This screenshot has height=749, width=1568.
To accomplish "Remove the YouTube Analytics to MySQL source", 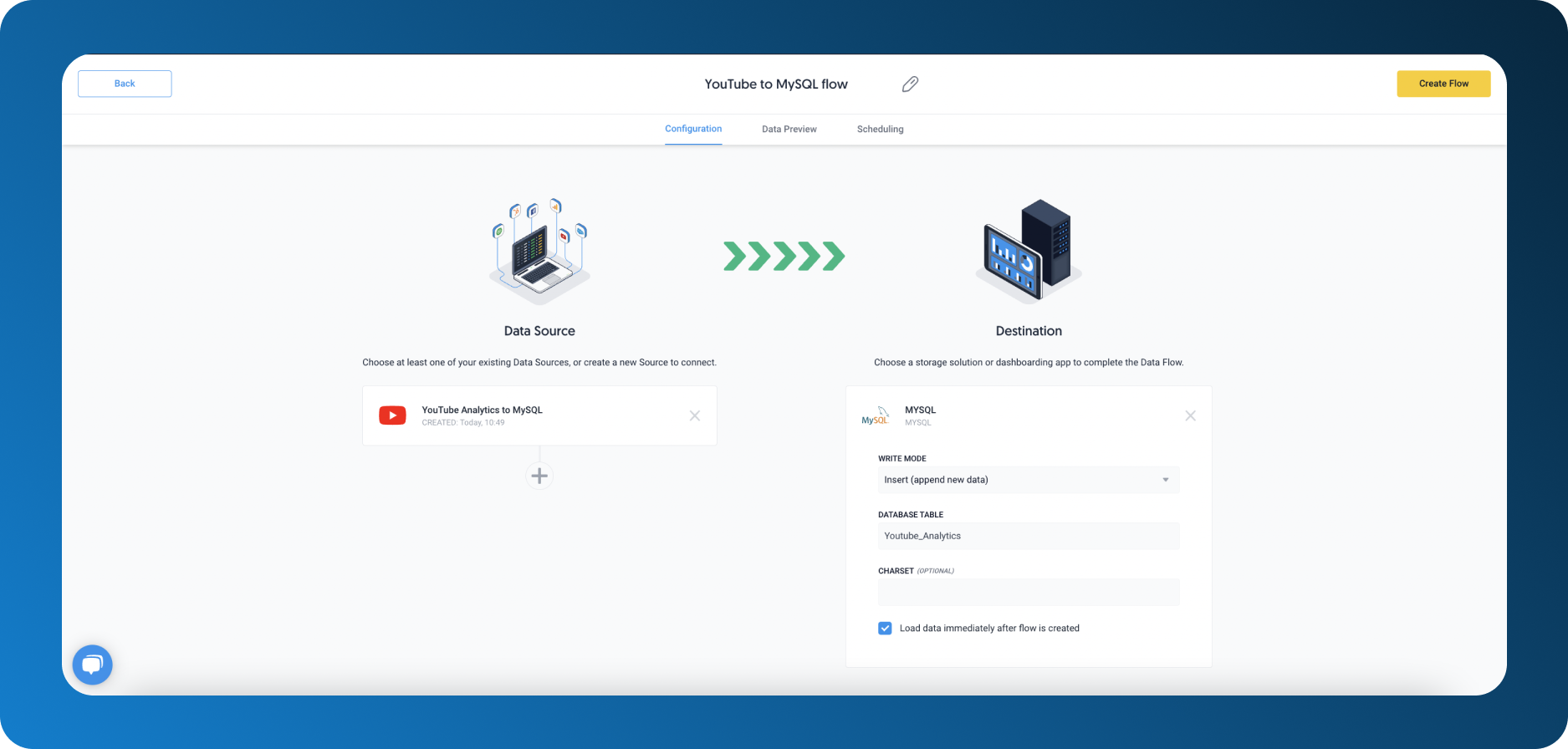I will coord(694,415).
